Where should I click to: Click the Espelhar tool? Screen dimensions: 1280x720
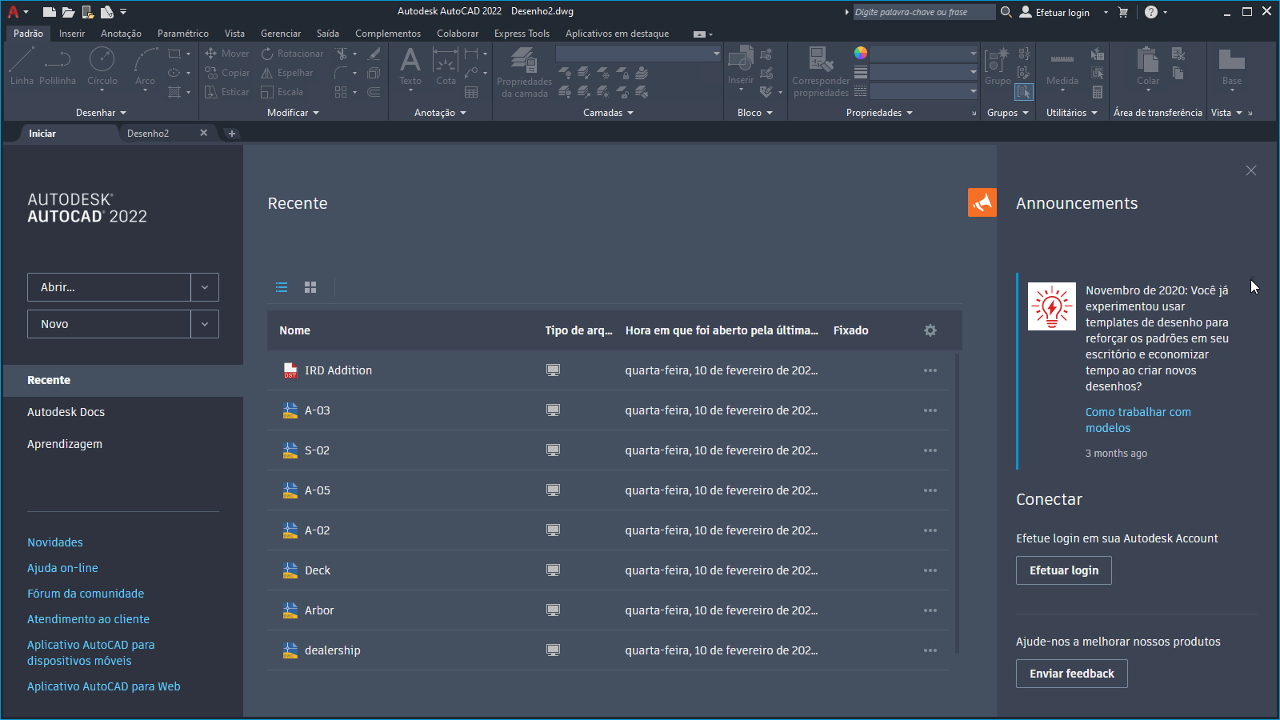coord(287,72)
